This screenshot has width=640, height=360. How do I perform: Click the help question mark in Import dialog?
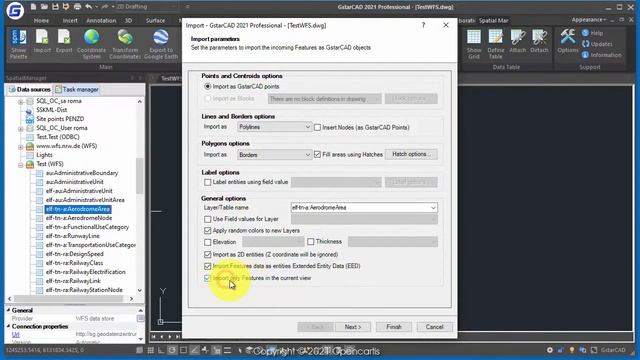point(423,25)
